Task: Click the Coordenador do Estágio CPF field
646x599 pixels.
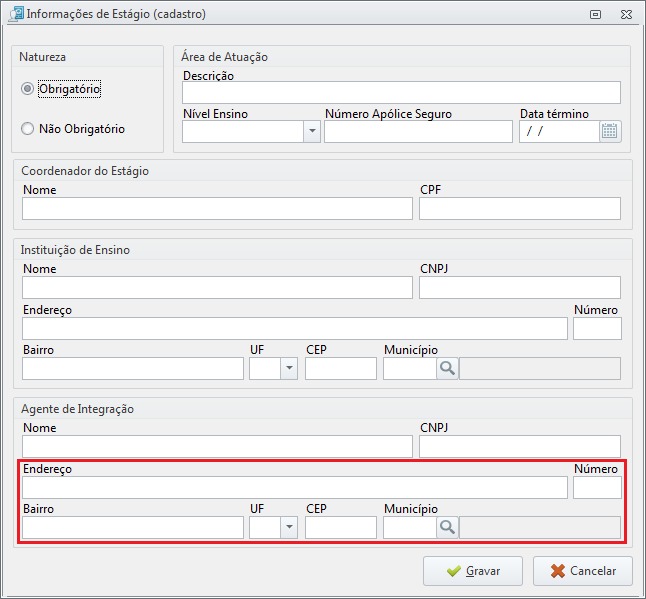Action: point(520,208)
